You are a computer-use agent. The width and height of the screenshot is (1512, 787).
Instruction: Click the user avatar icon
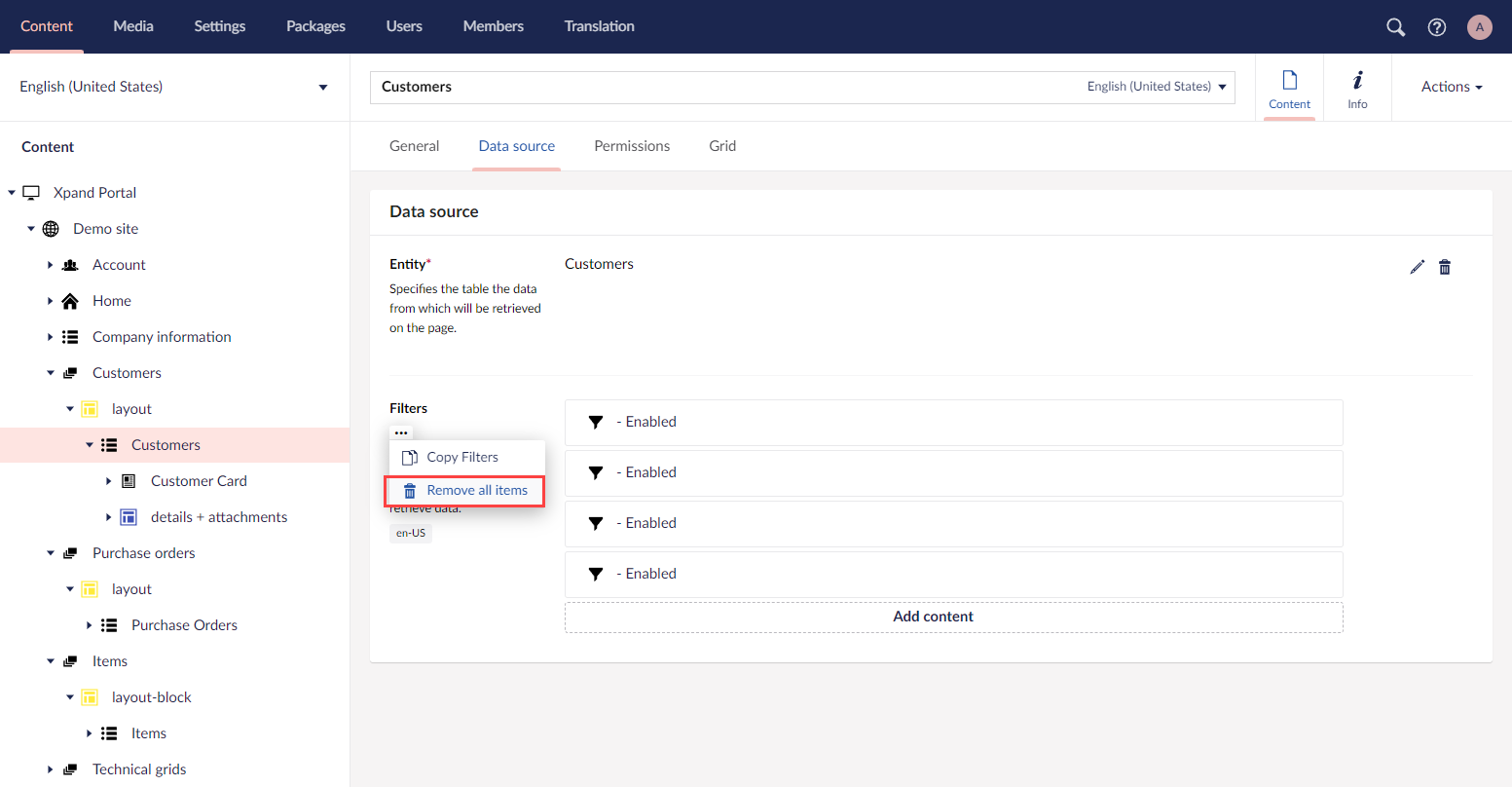point(1479,27)
